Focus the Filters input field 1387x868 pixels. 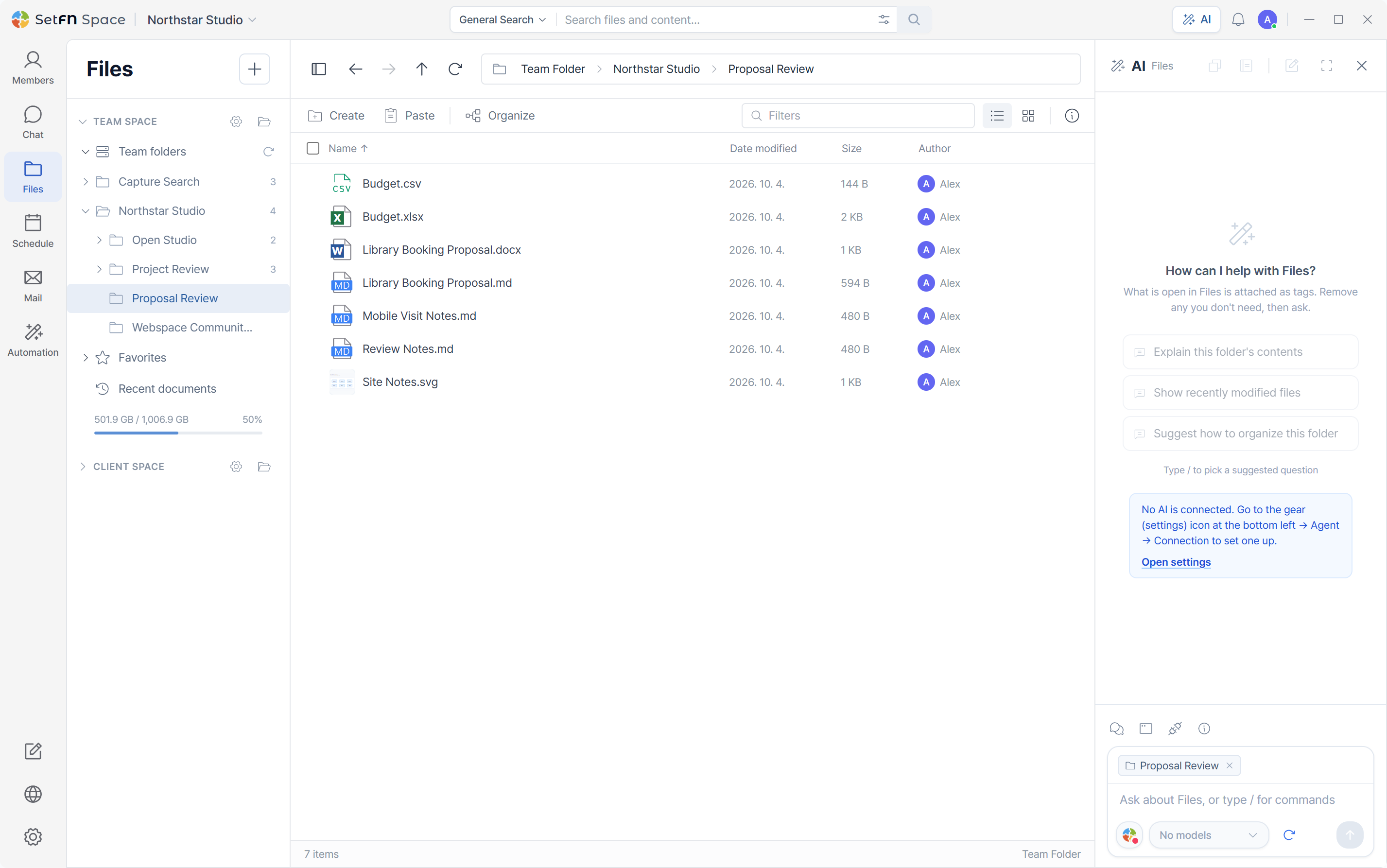[x=858, y=115]
